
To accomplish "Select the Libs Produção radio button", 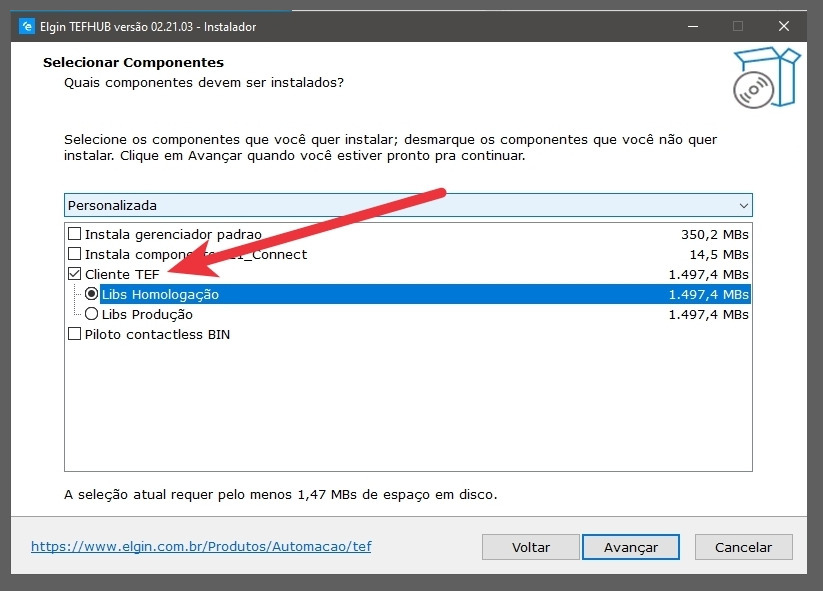I will tap(91, 314).
